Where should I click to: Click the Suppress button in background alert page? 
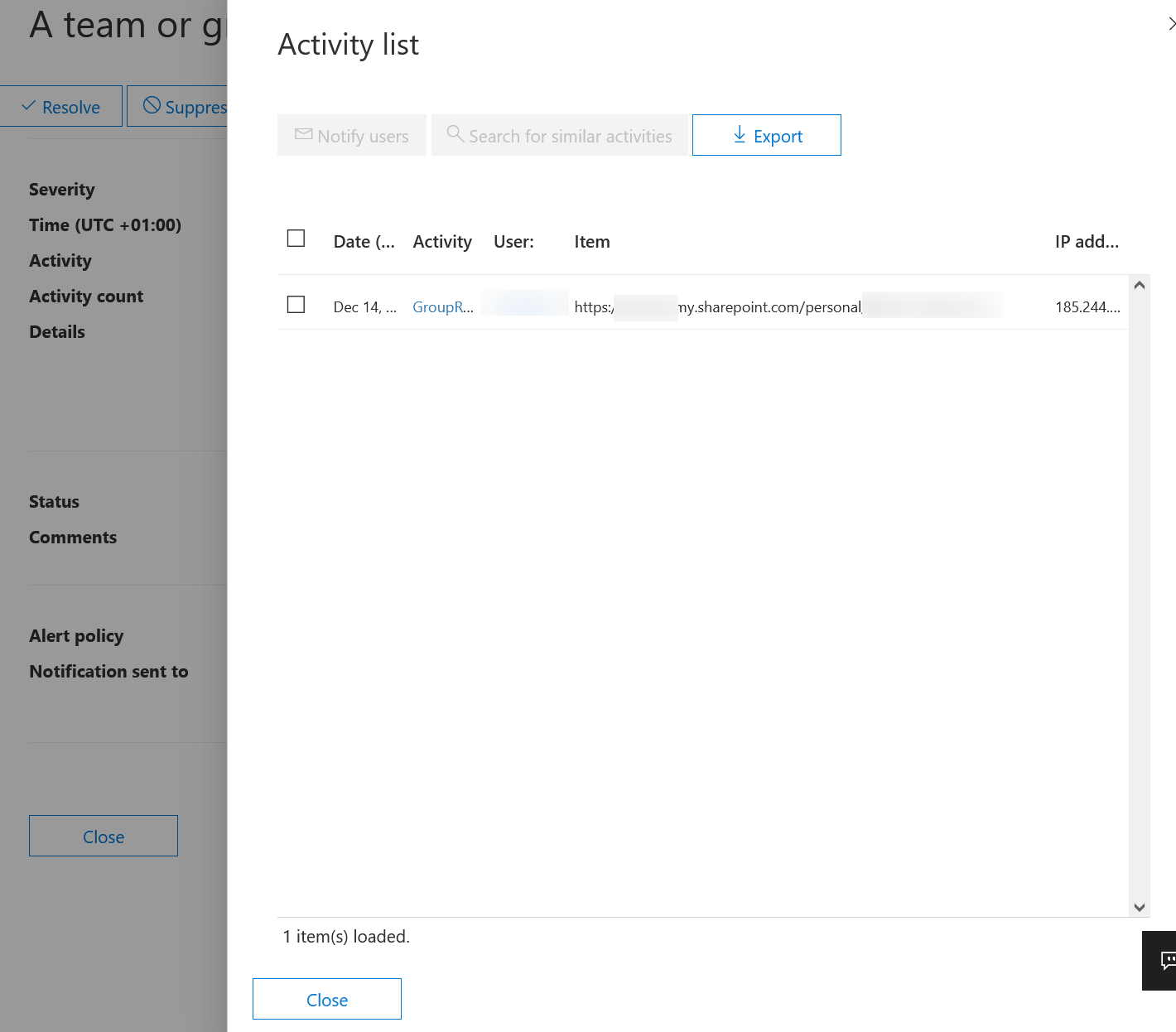point(177,107)
